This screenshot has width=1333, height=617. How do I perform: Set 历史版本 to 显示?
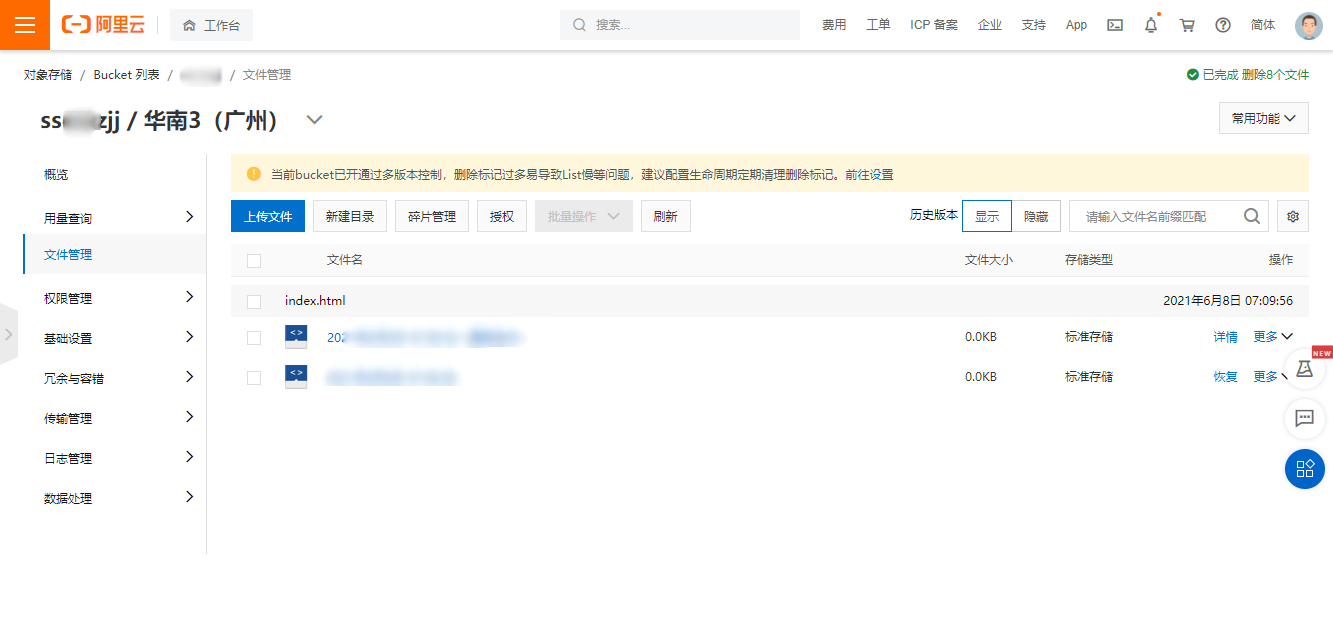[987, 216]
